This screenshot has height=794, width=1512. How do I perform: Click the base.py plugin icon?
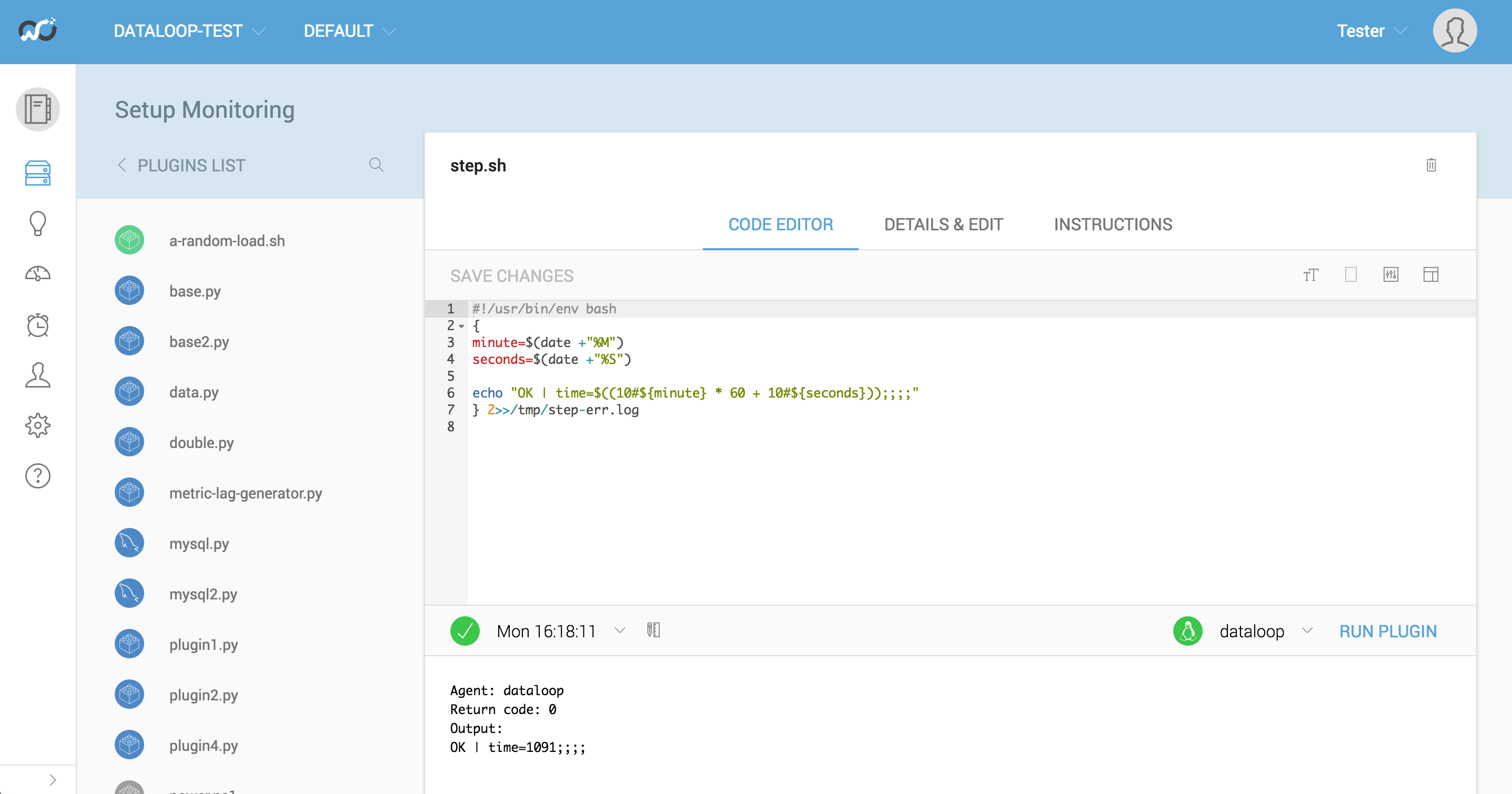coord(129,290)
